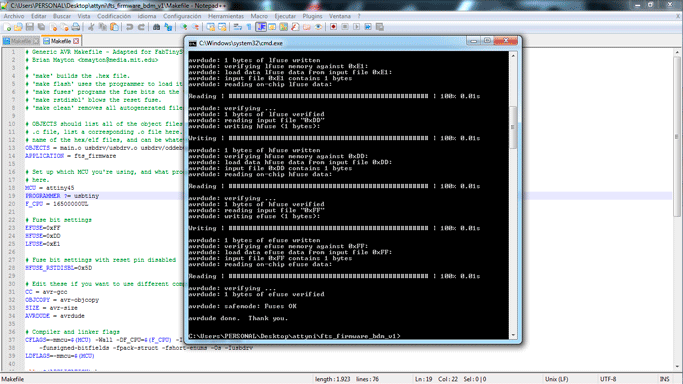Click the Stop macro recording icon

345,27
